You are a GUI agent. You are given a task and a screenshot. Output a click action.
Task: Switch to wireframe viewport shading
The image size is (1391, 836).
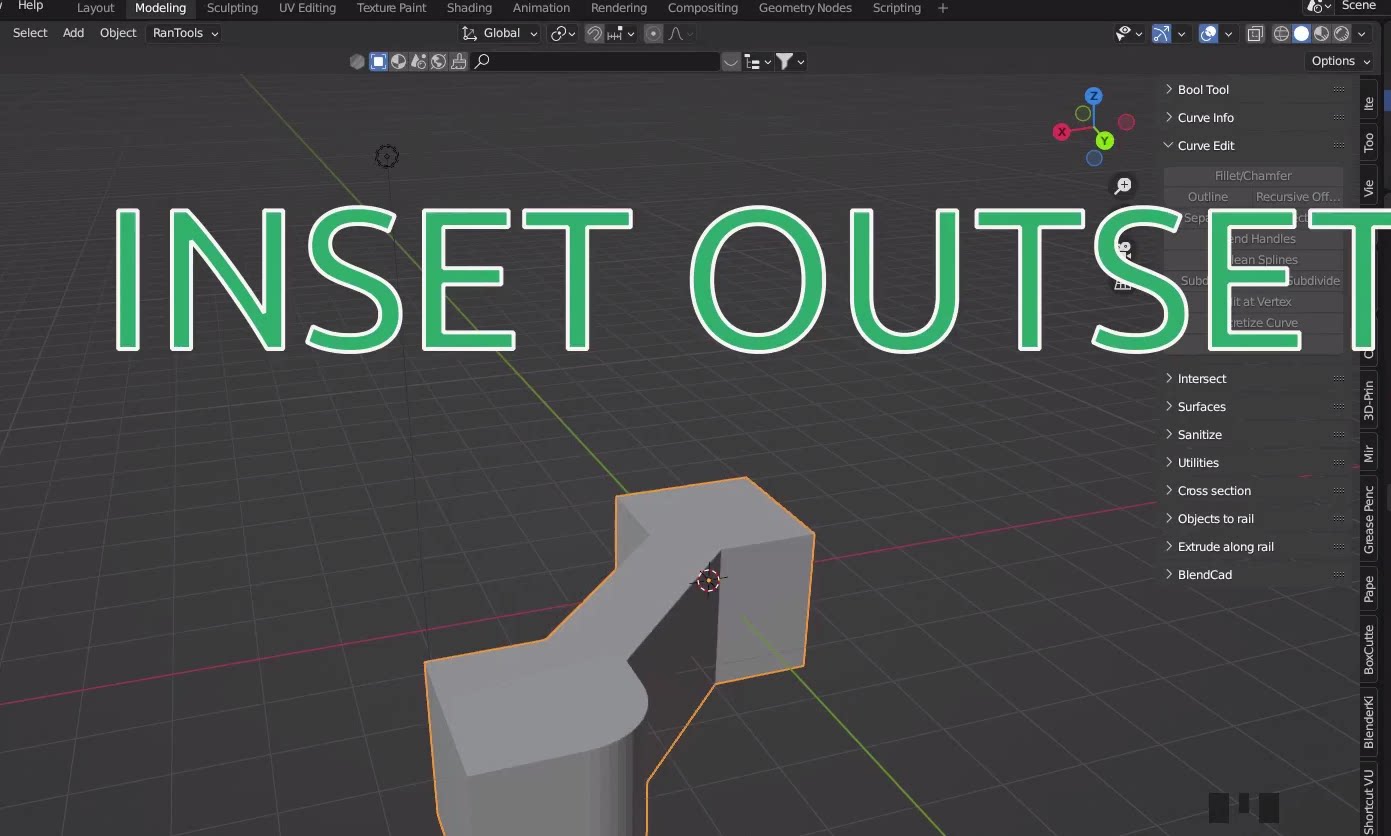[1281, 33]
